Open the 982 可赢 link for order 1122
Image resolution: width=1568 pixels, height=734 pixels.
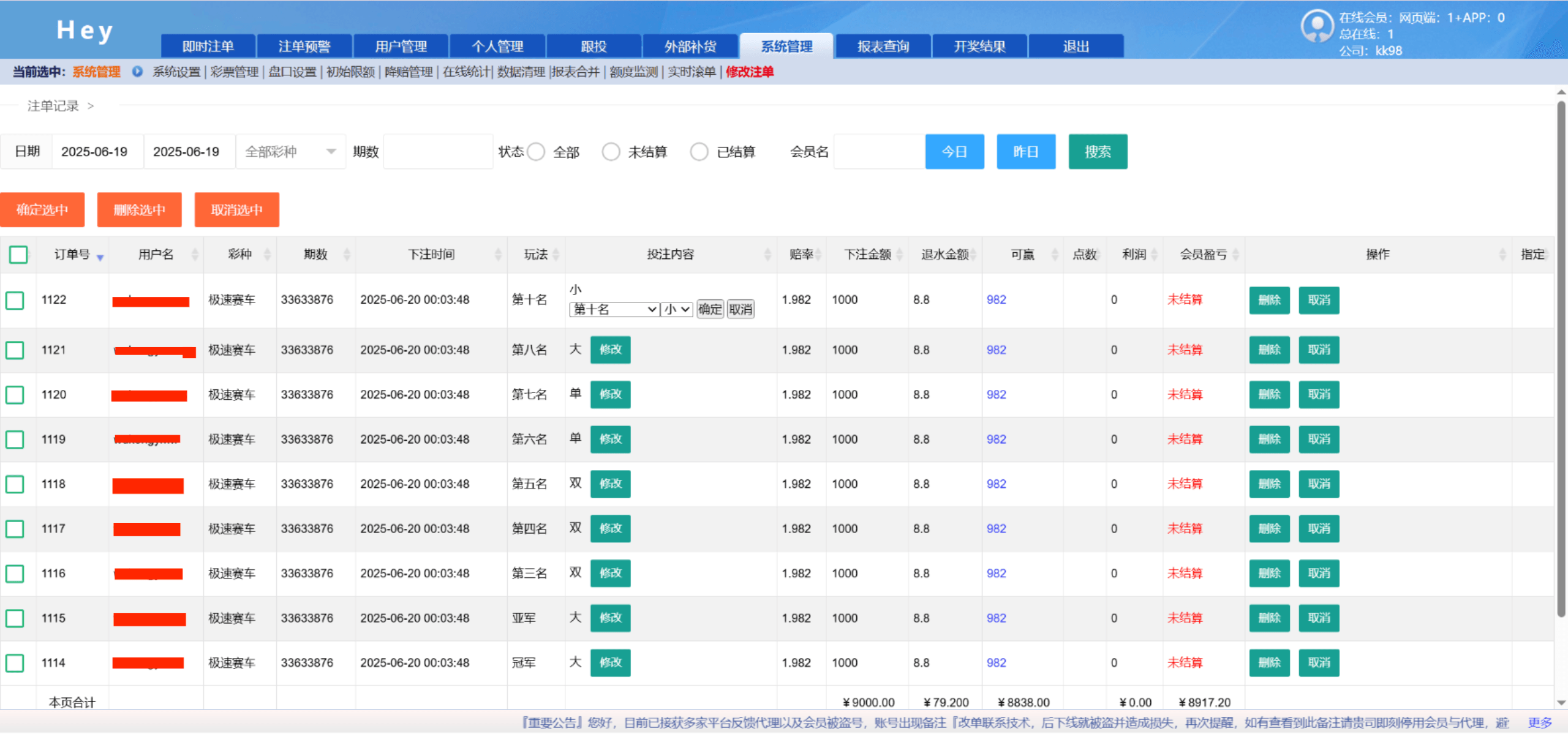click(x=995, y=300)
